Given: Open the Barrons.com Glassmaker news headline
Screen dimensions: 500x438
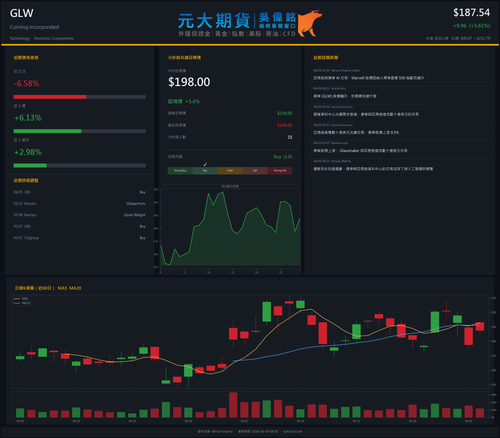Looking at the screenshot, I should pos(360,151).
